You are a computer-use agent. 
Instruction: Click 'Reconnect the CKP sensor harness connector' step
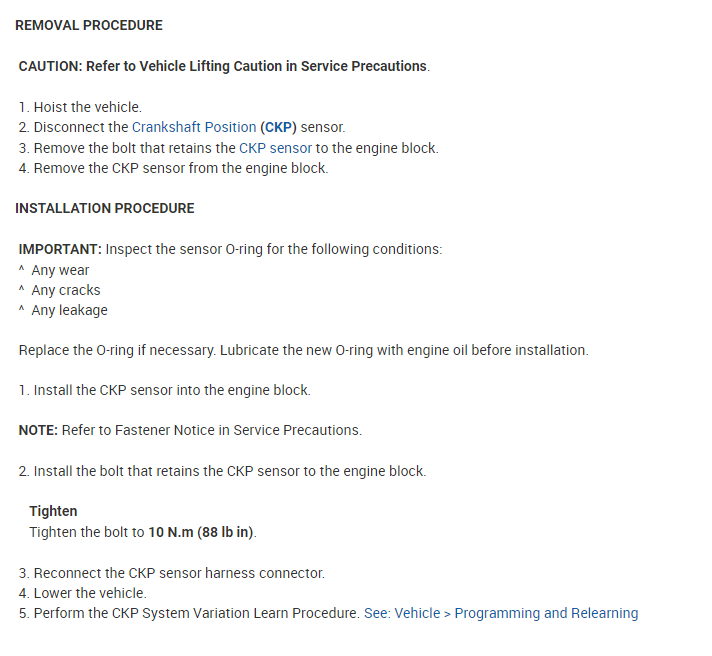click(x=178, y=573)
